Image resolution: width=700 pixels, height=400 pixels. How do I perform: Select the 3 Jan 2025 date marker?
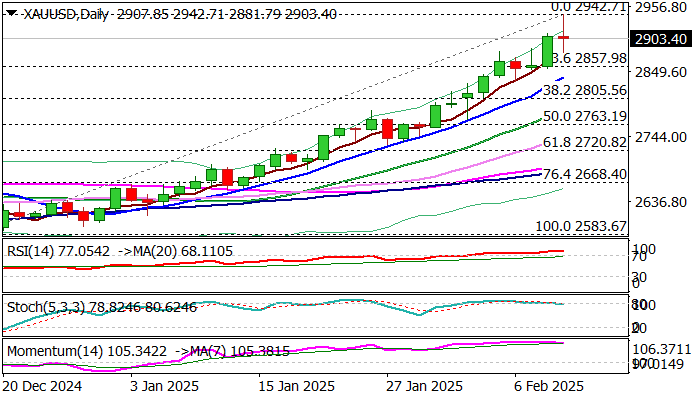pos(160,388)
